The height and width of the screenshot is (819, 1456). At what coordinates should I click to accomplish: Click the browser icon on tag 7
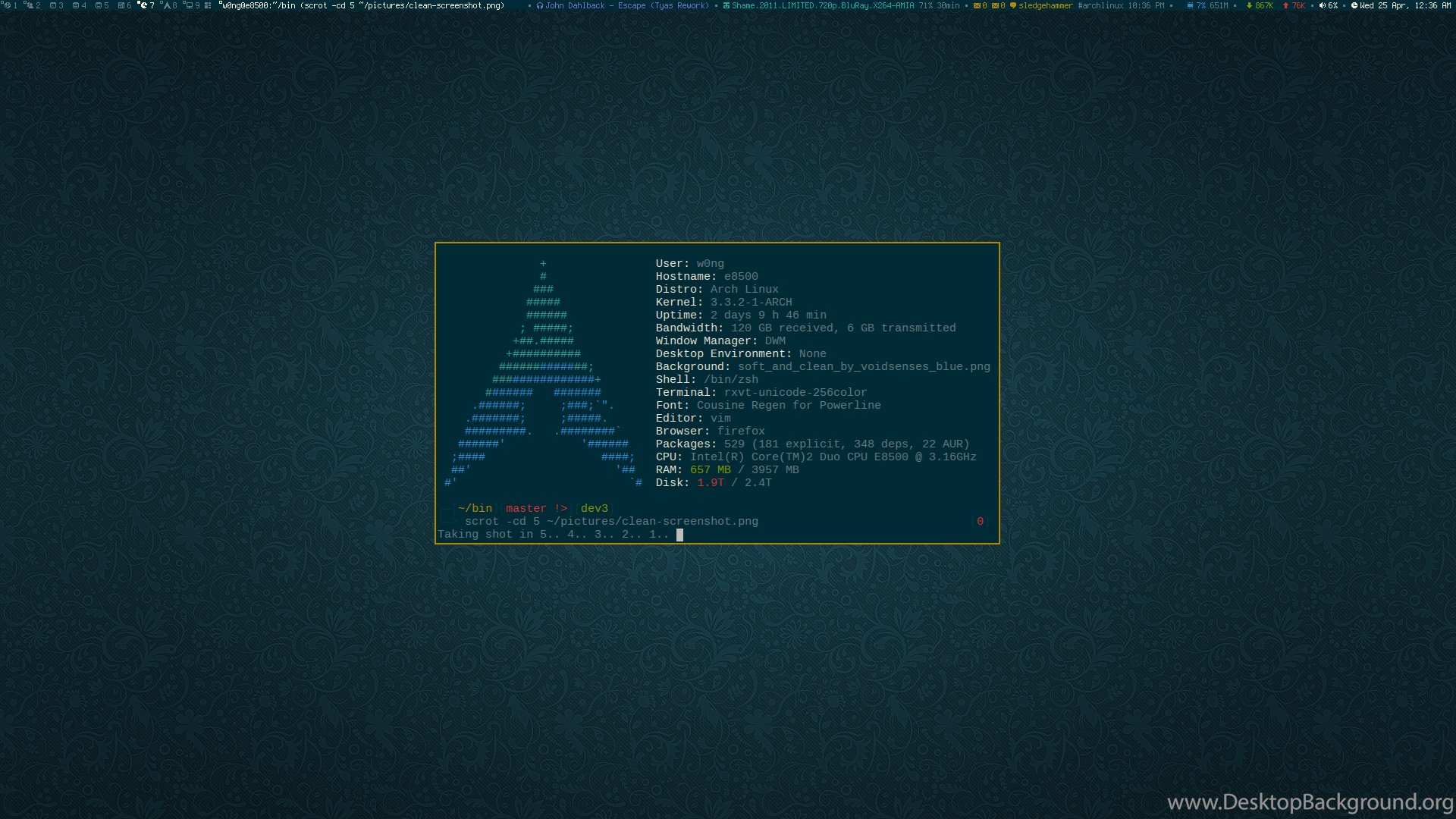tap(143, 6)
